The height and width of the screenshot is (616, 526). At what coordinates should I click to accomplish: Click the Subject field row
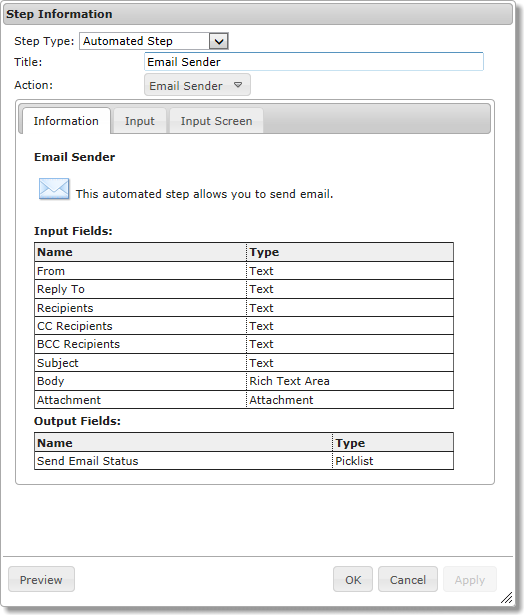244,363
